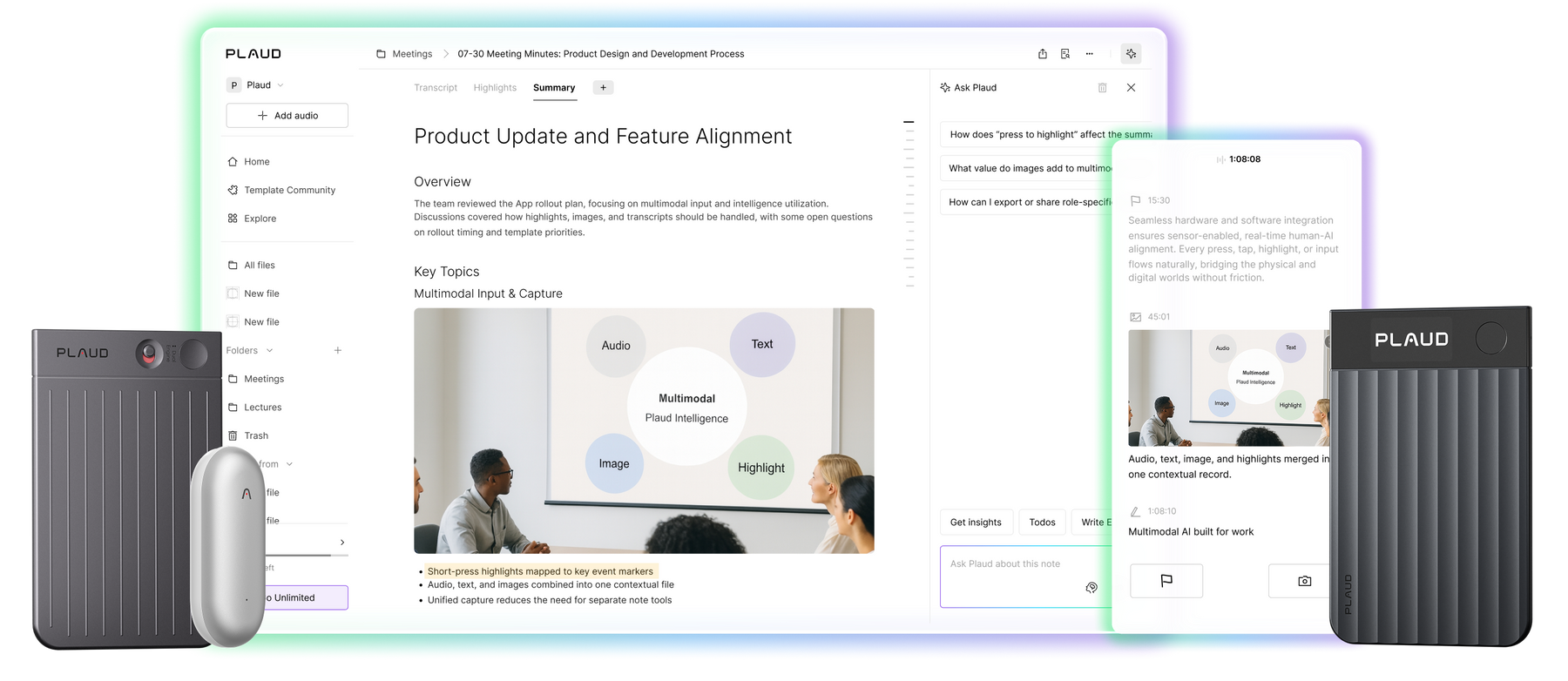
Task: Switch to the Highlights tab
Action: tap(495, 88)
